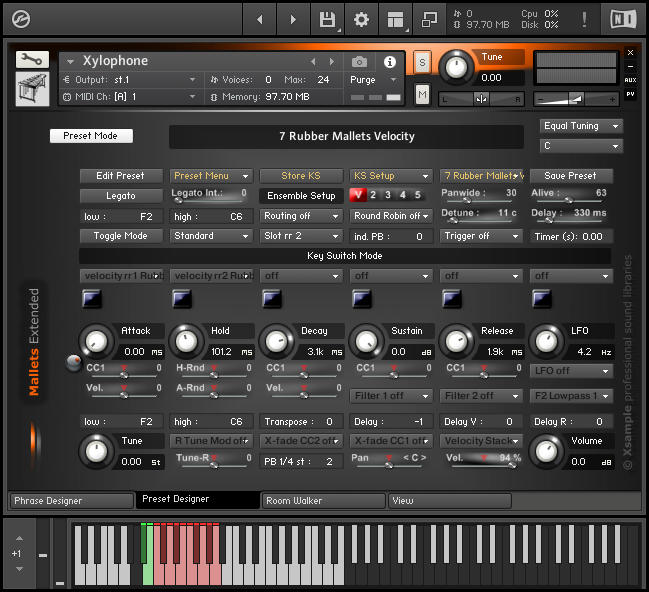Click the PV button on the instrument header
Screen dimensions: 649x592
(630, 94)
